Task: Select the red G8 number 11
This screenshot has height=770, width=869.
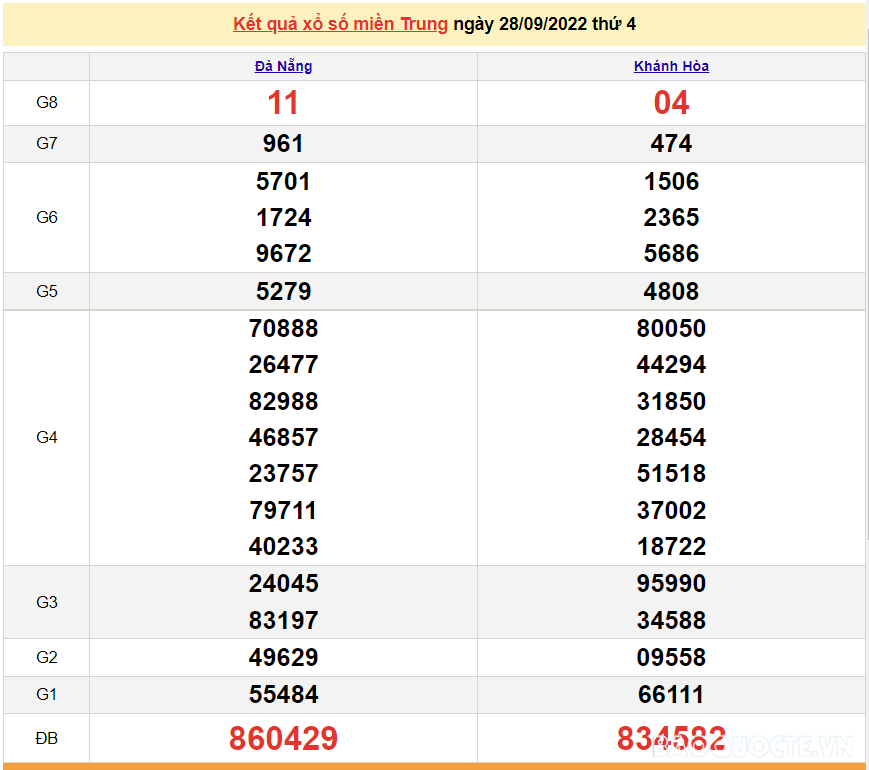Action: (283, 103)
